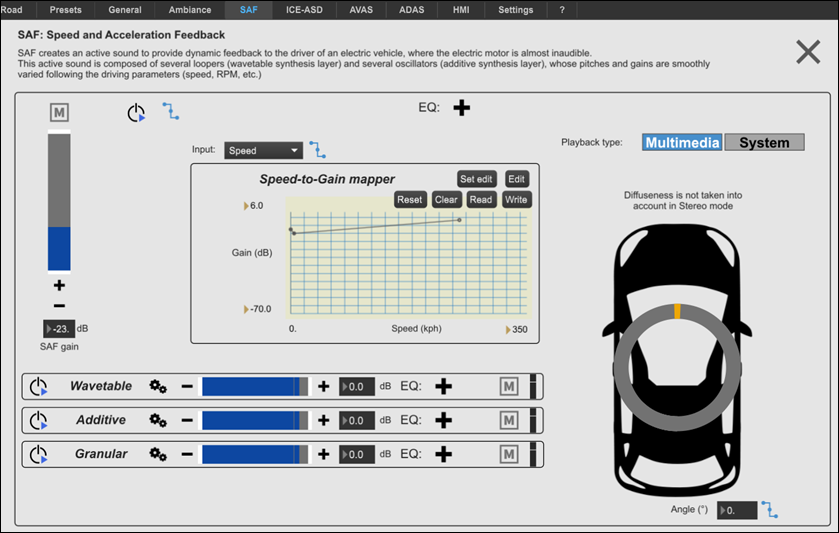Image resolution: width=839 pixels, height=533 pixels.
Task: Click the Read button
Action: point(480,200)
